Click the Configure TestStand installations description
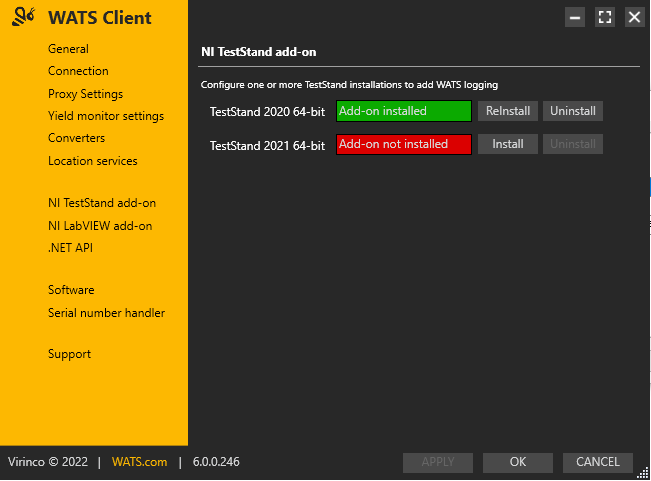651x481 pixels. click(x=349, y=85)
